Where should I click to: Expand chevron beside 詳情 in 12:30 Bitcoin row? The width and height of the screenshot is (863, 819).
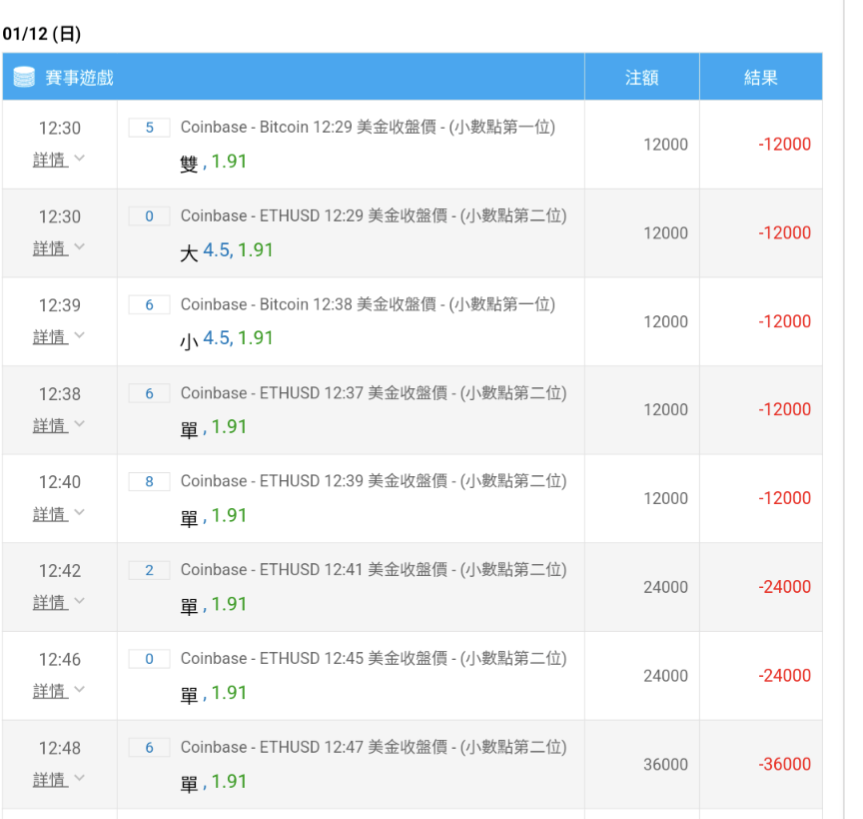point(79,158)
